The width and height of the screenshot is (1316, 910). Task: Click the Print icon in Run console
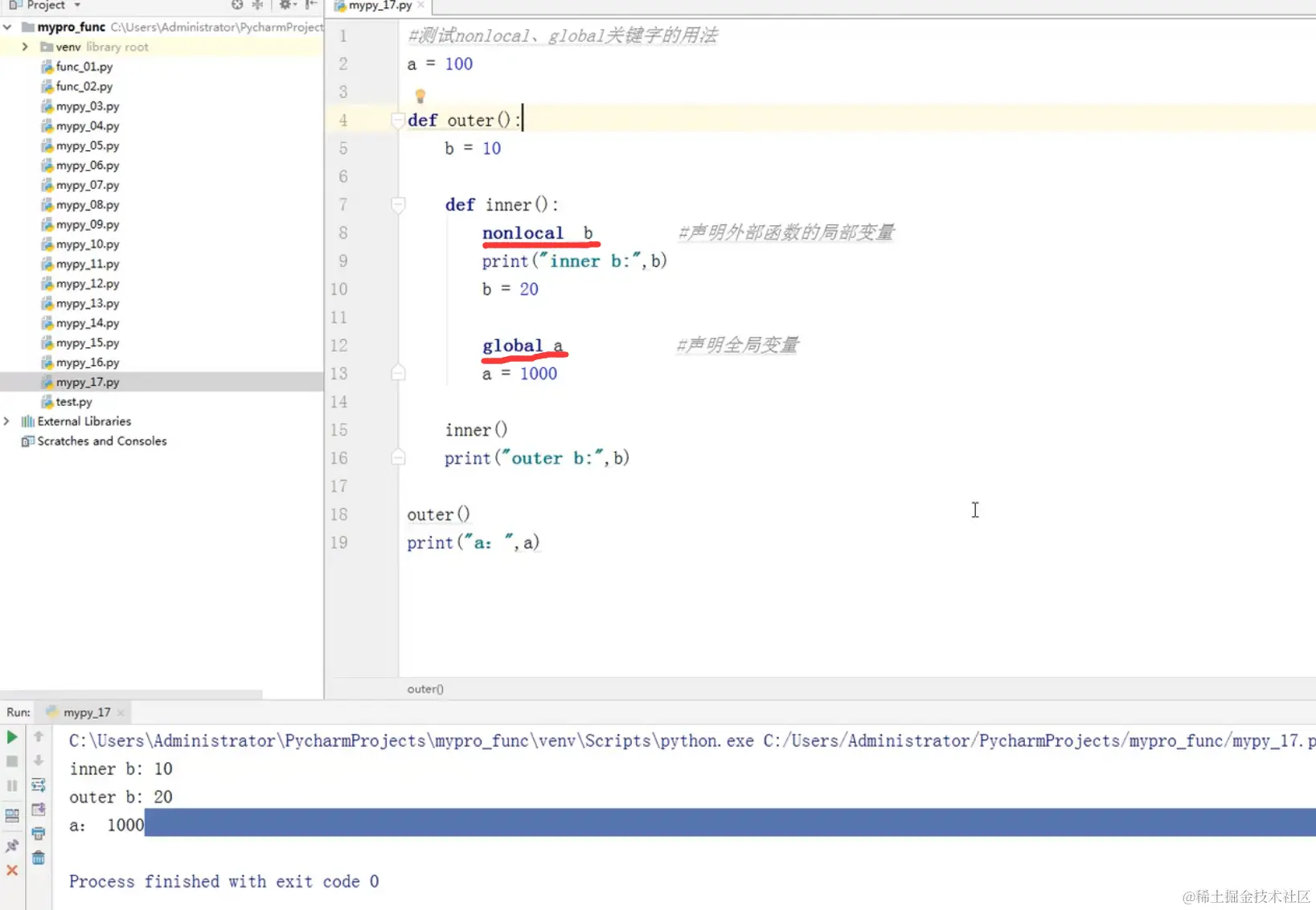pyautogui.click(x=39, y=834)
